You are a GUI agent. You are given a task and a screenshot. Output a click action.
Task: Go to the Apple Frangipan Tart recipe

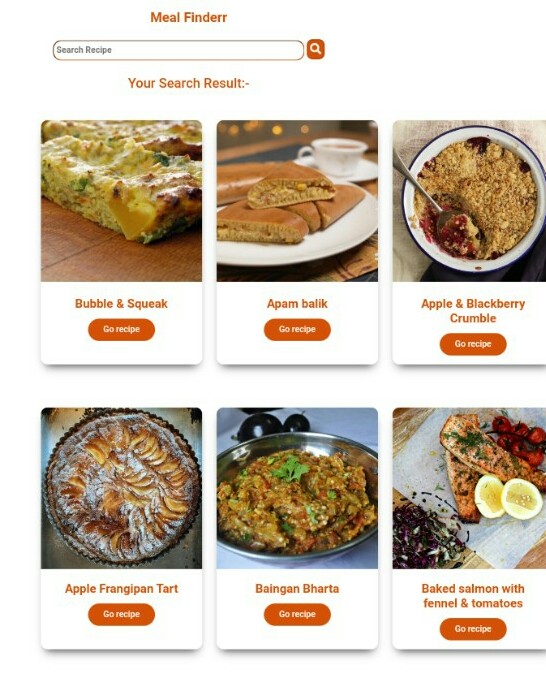tap(121, 614)
